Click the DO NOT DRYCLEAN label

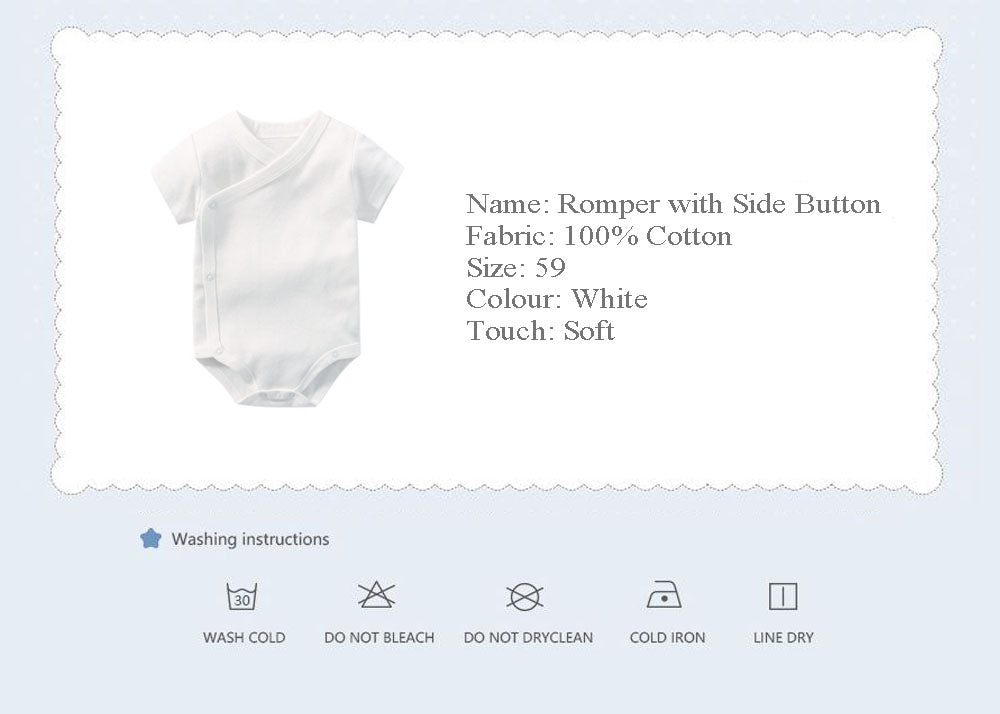click(528, 637)
